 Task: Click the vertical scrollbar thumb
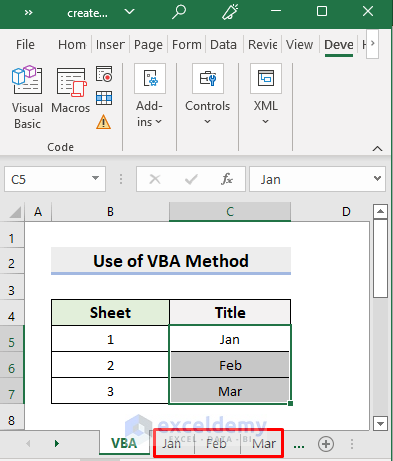pyautogui.click(x=380, y=258)
